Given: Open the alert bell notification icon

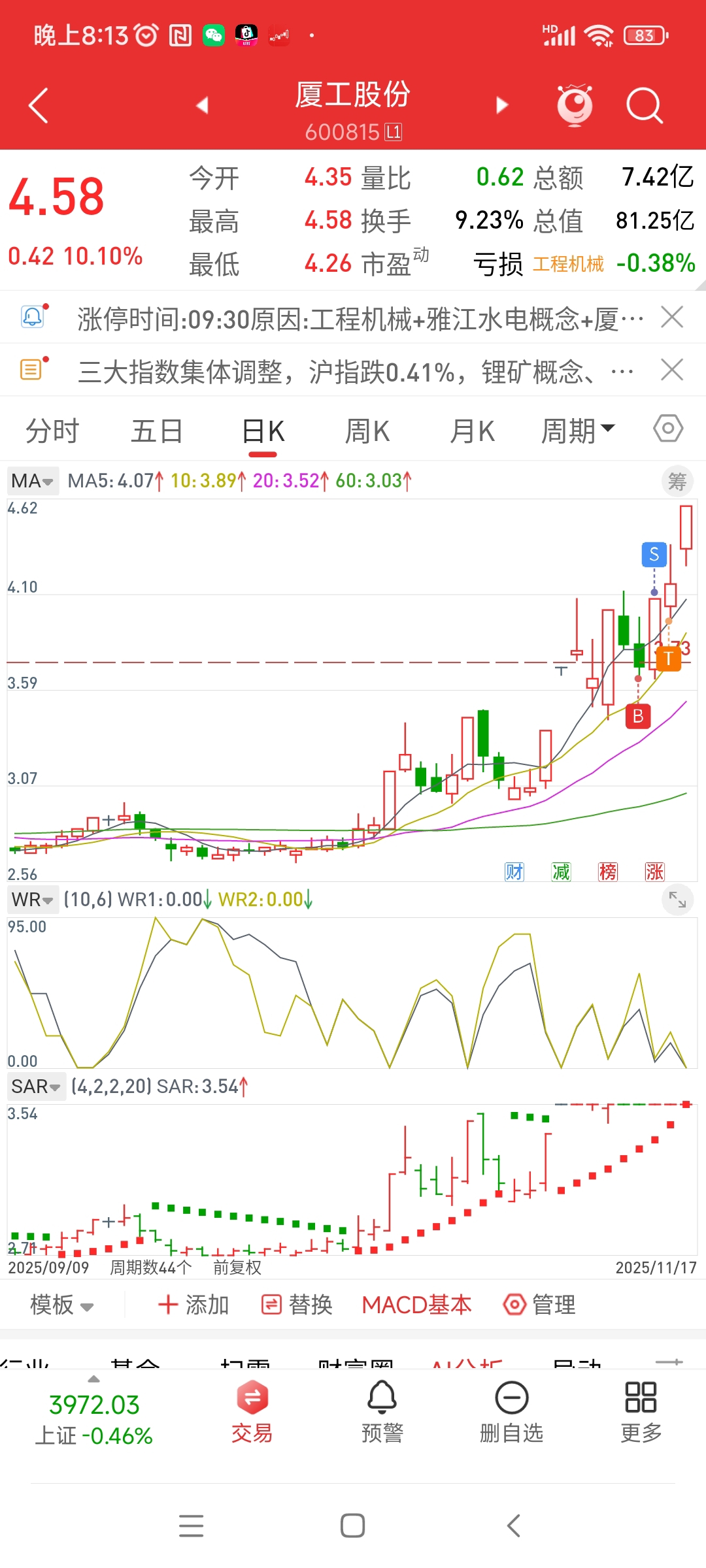Looking at the screenshot, I should point(34,317).
